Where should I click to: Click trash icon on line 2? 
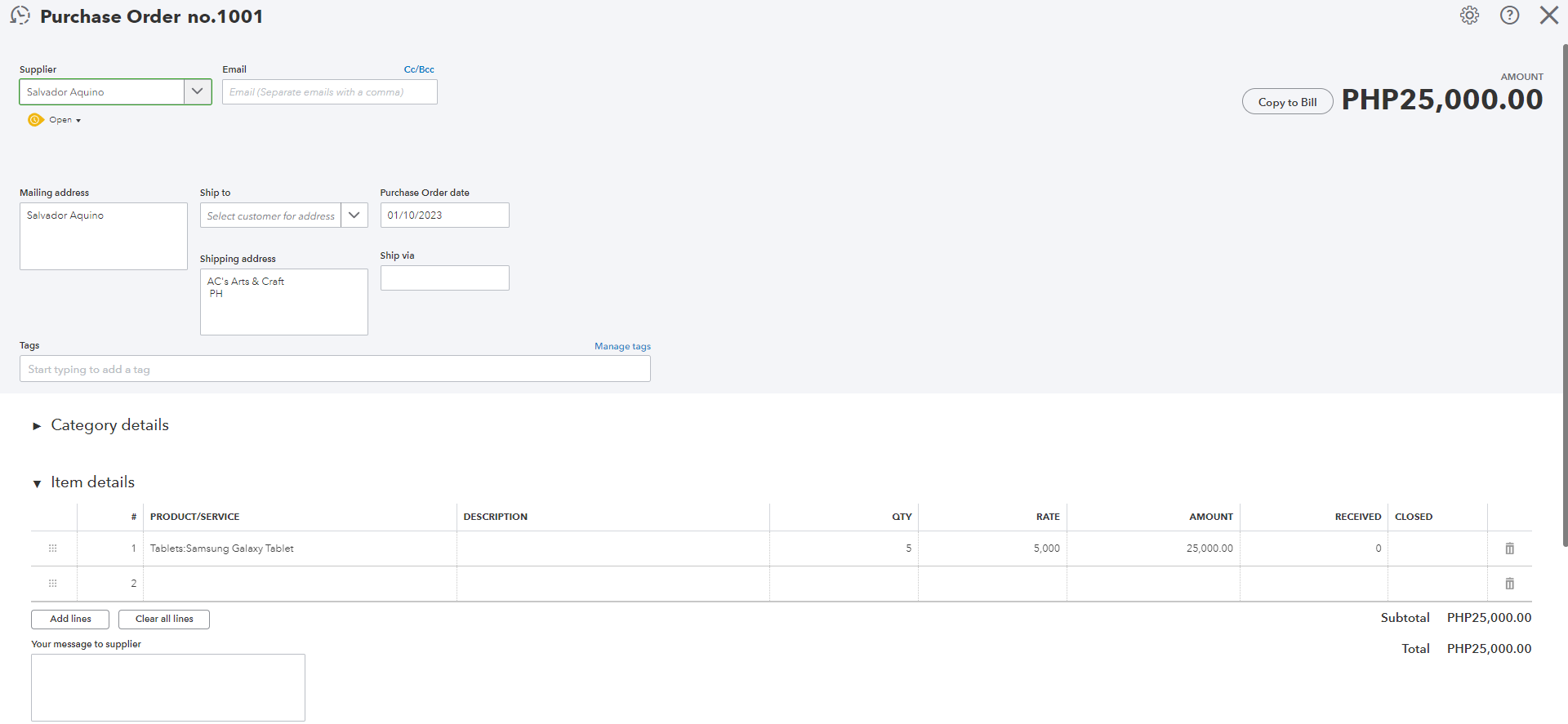pyautogui.click(x=1509, y=584)
